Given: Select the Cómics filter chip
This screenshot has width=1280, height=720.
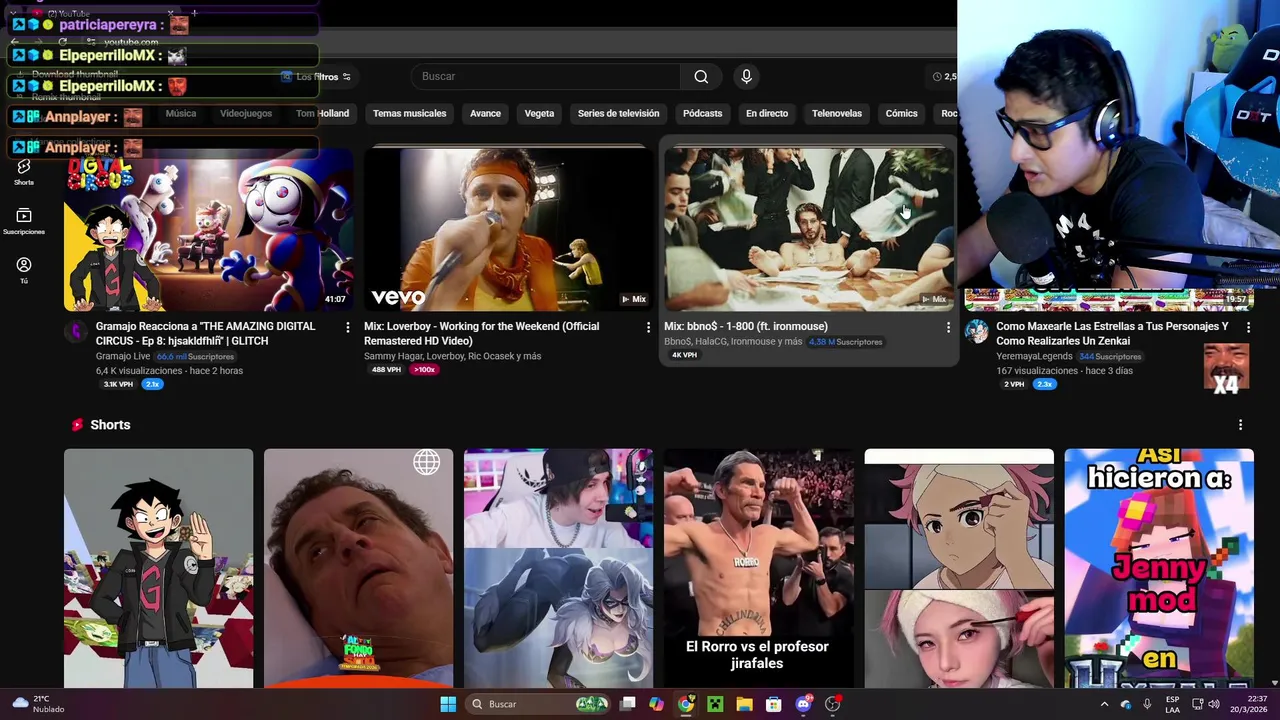Looking at the screenshot, I should tap(901, 113).
